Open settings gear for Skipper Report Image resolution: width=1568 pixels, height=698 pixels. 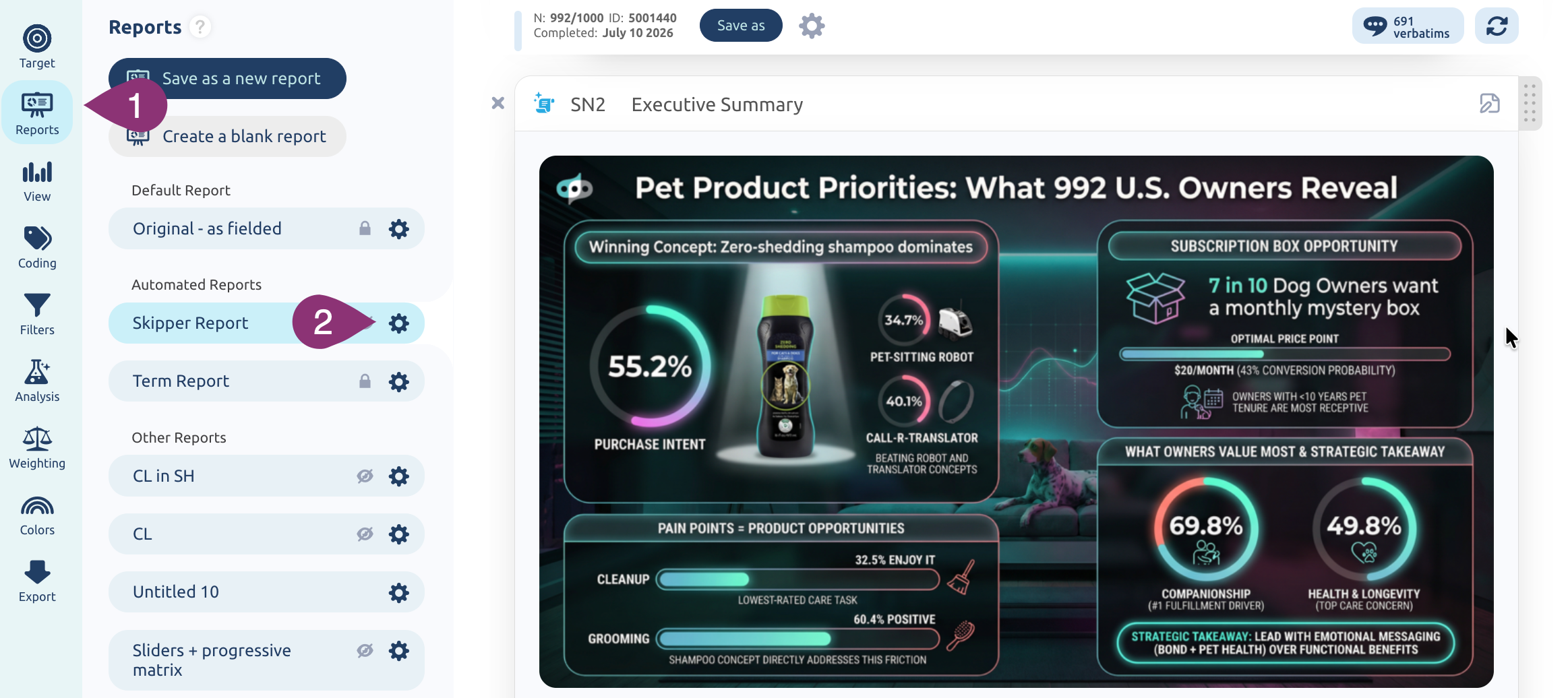click(399, 323)
